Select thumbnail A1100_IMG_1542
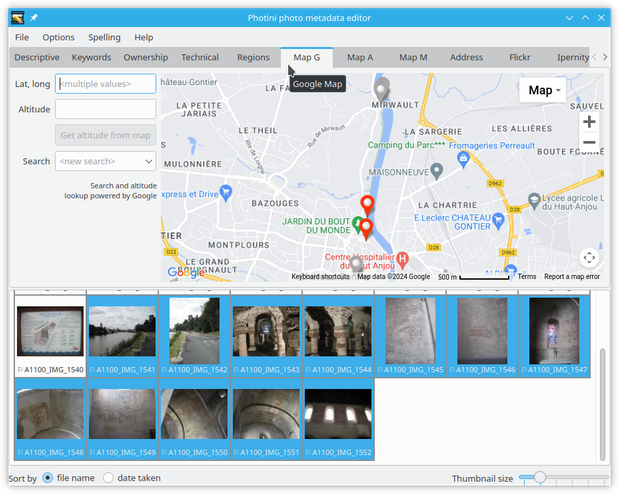The height and width of the screenshot is (494, 619). [194, 336]
